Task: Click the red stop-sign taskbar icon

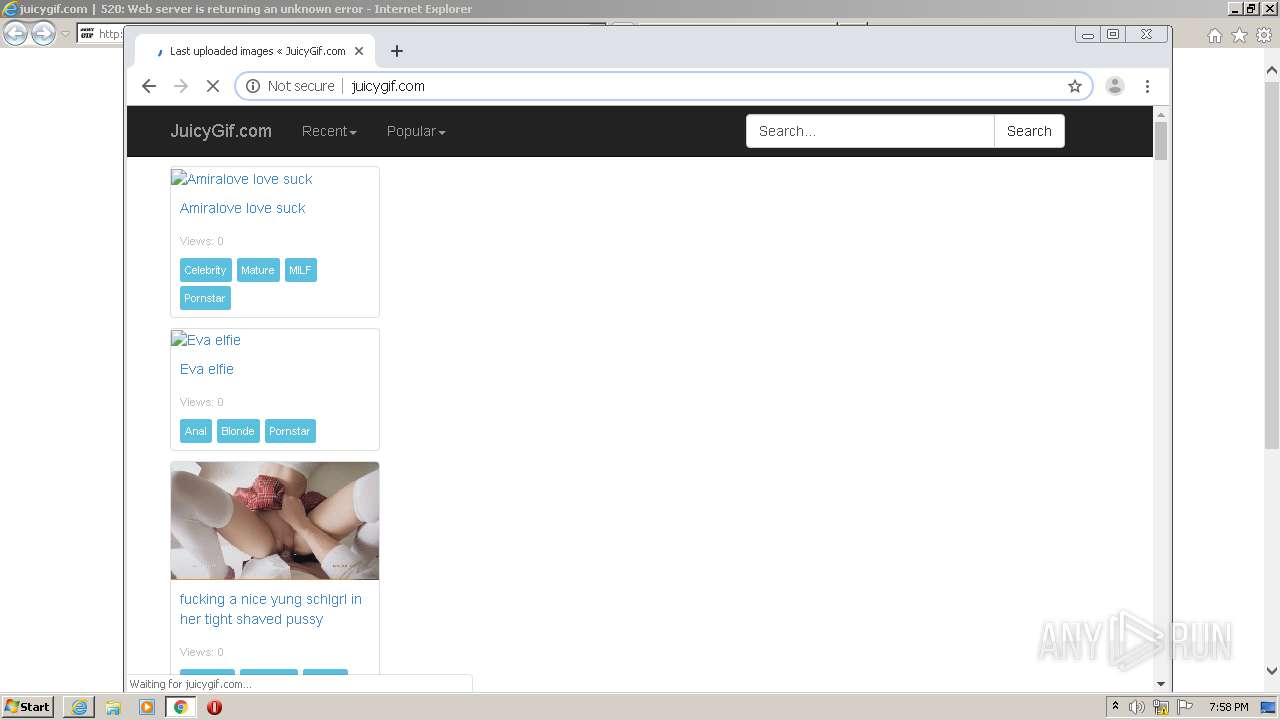Action: pos(214,707)
